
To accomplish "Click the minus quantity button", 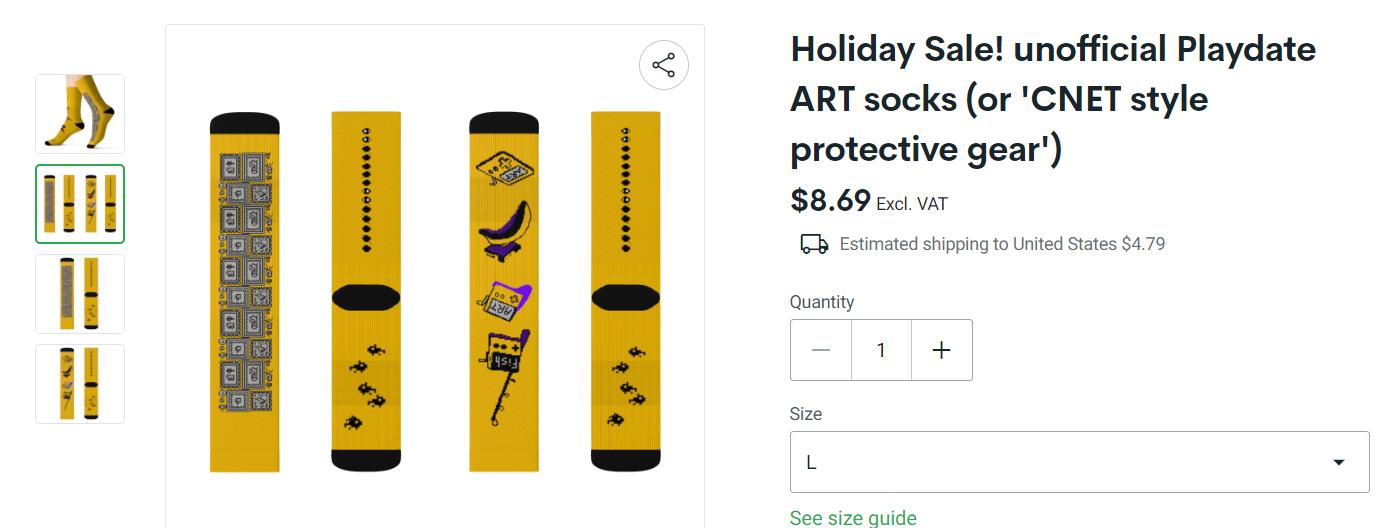I will click(821, 350).
